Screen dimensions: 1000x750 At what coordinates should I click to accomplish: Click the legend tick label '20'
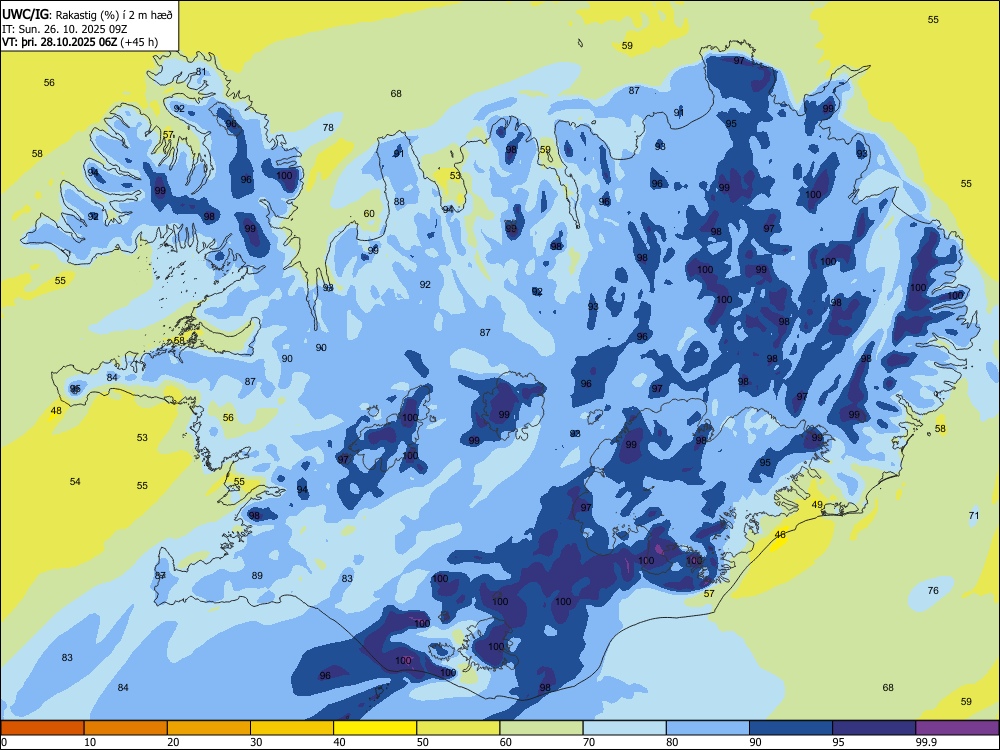click(x=173, y=742)
